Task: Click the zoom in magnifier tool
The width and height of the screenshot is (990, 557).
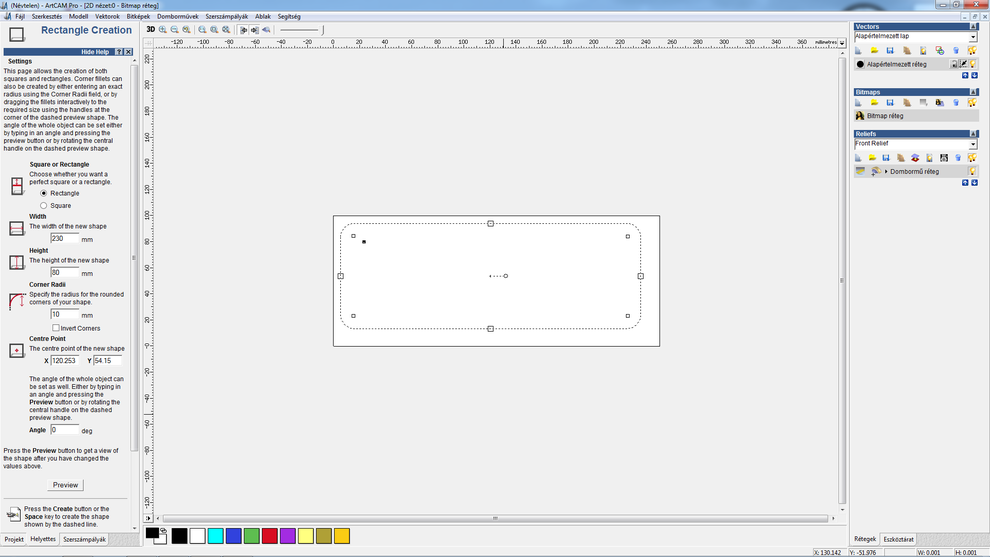Action: click(163, 30)
